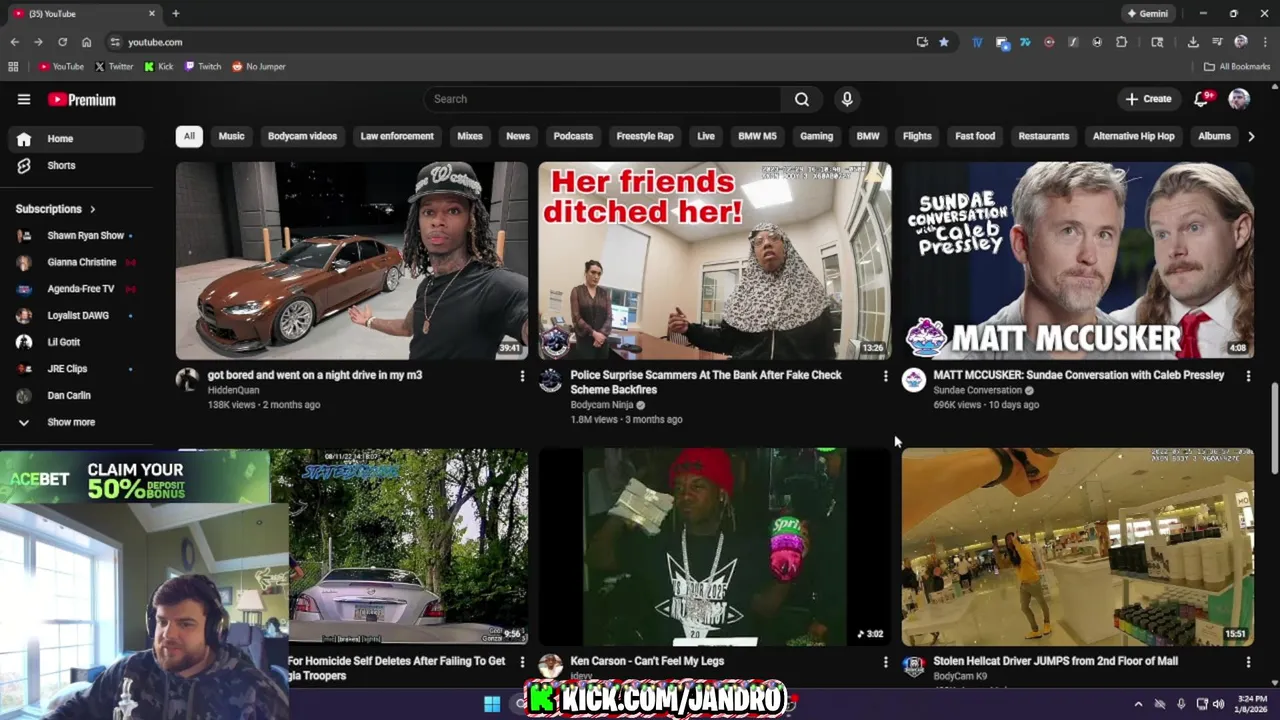Open options for Ken Carson video

pos(885,662)
